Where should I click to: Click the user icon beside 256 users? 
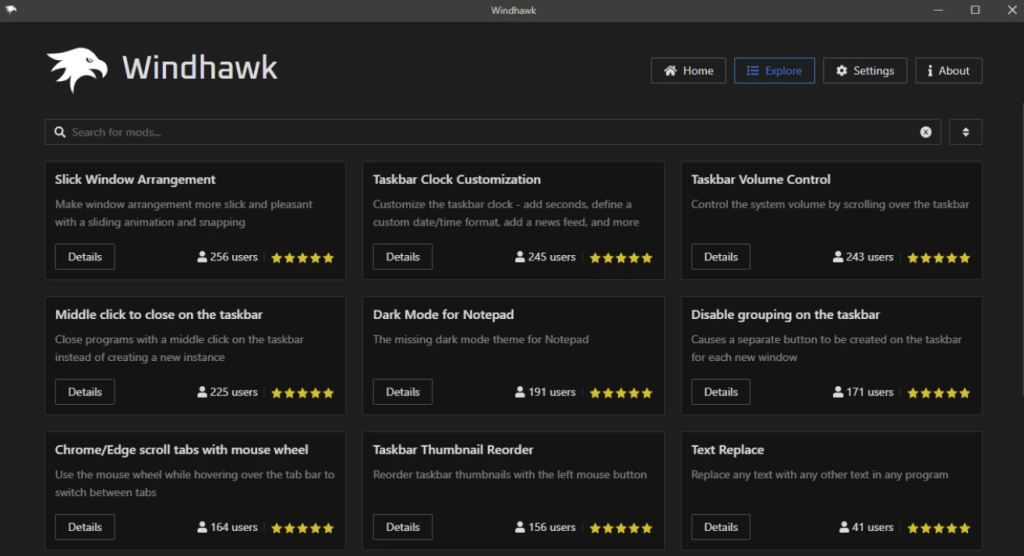click(202, 257)
